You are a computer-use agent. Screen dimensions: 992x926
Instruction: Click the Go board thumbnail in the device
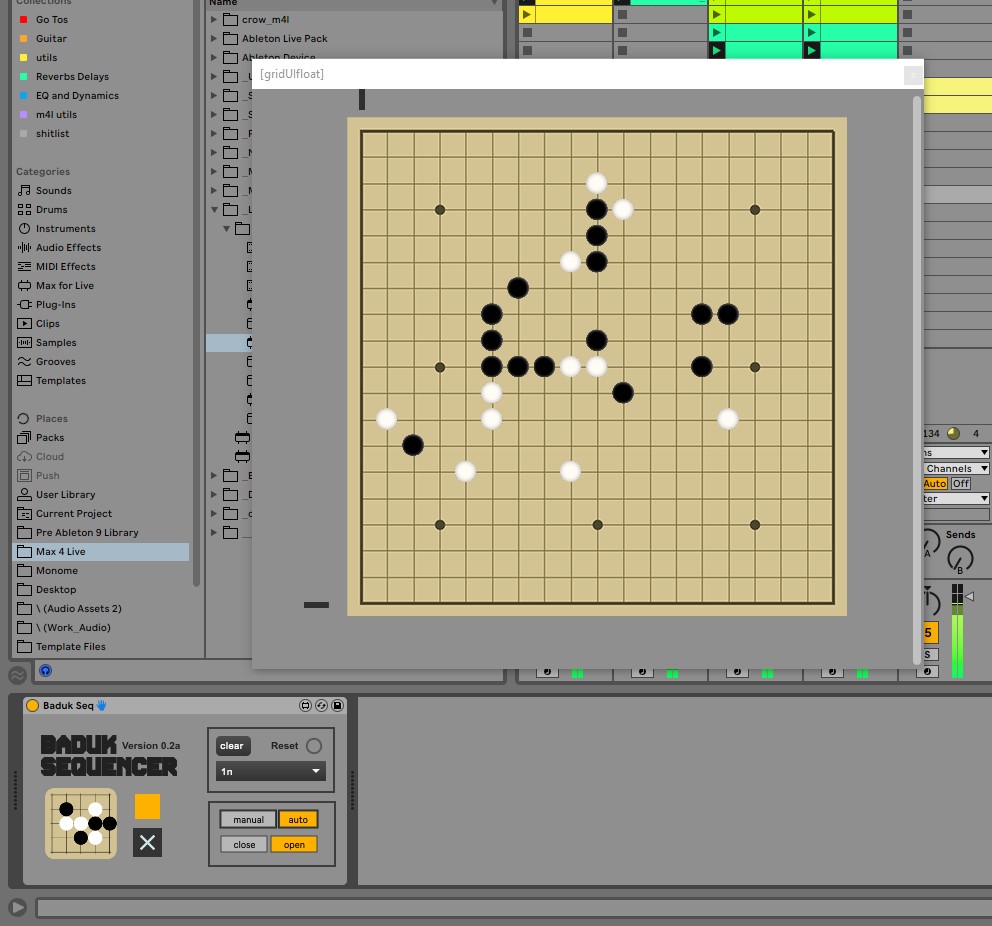pyautogui.click(x=81, y=823)
